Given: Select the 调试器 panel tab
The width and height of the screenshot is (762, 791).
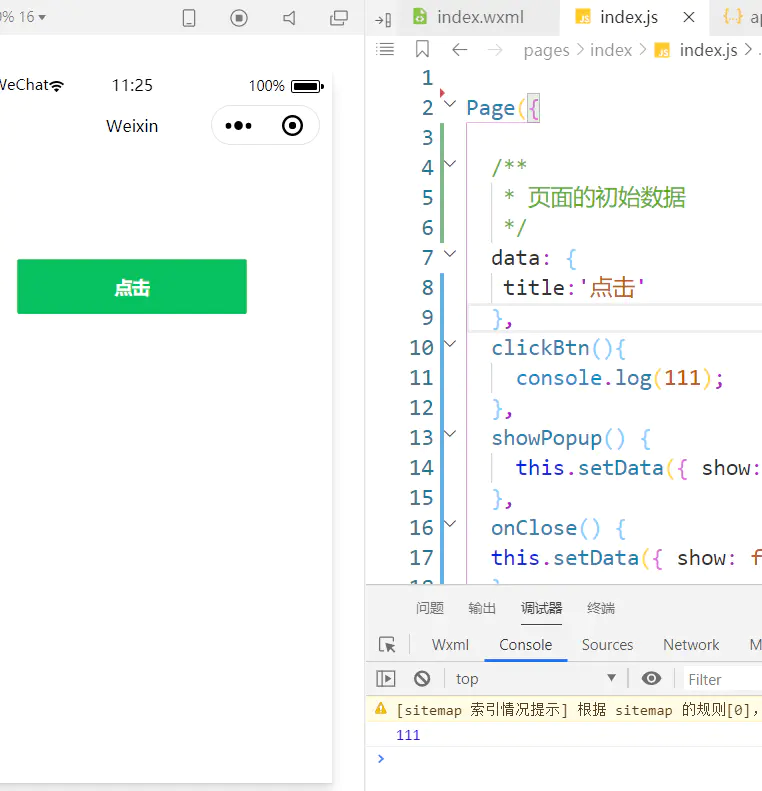Looking at the screenshot, I should tap(541, 608).
